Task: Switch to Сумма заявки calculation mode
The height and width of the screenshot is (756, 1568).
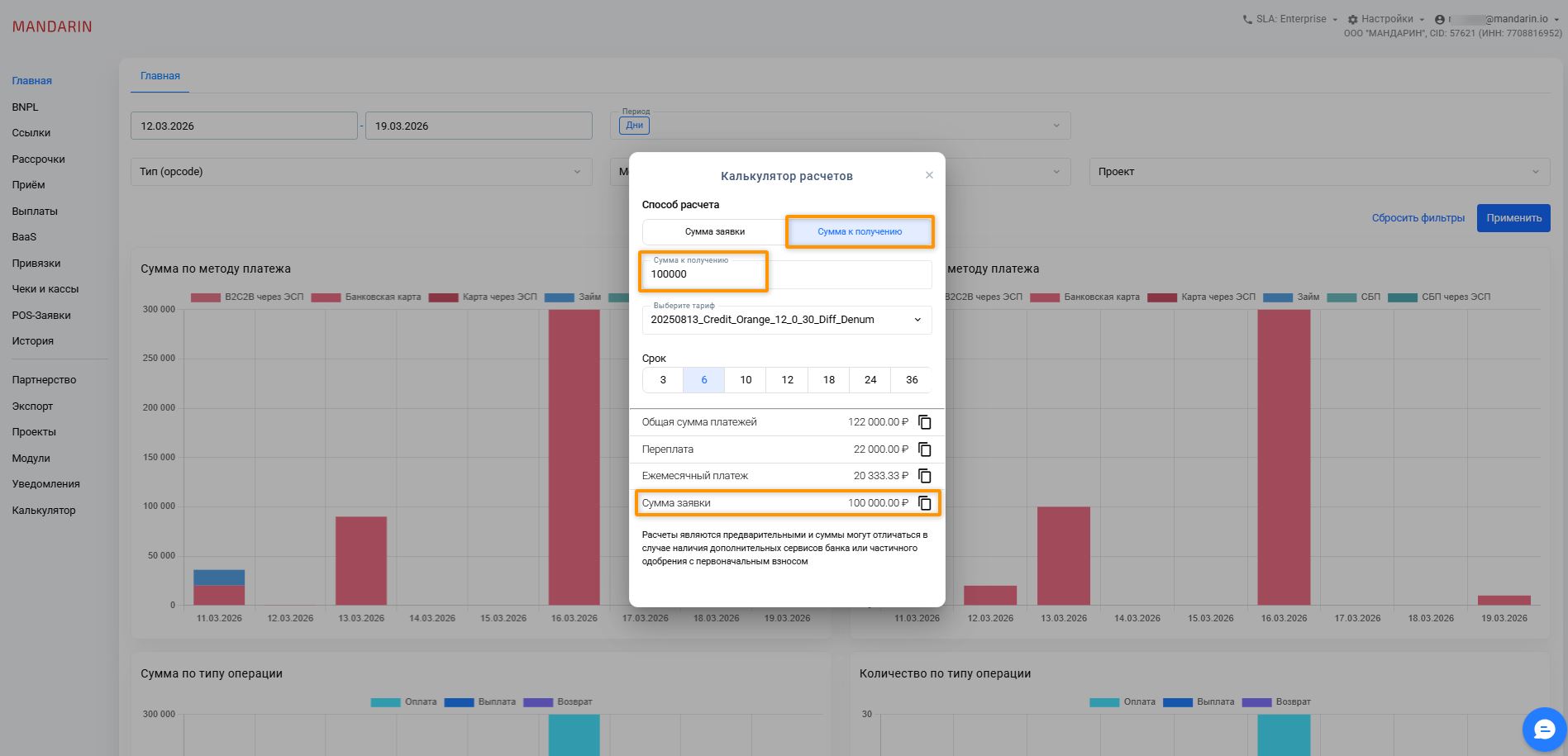Action: (714, 232)
